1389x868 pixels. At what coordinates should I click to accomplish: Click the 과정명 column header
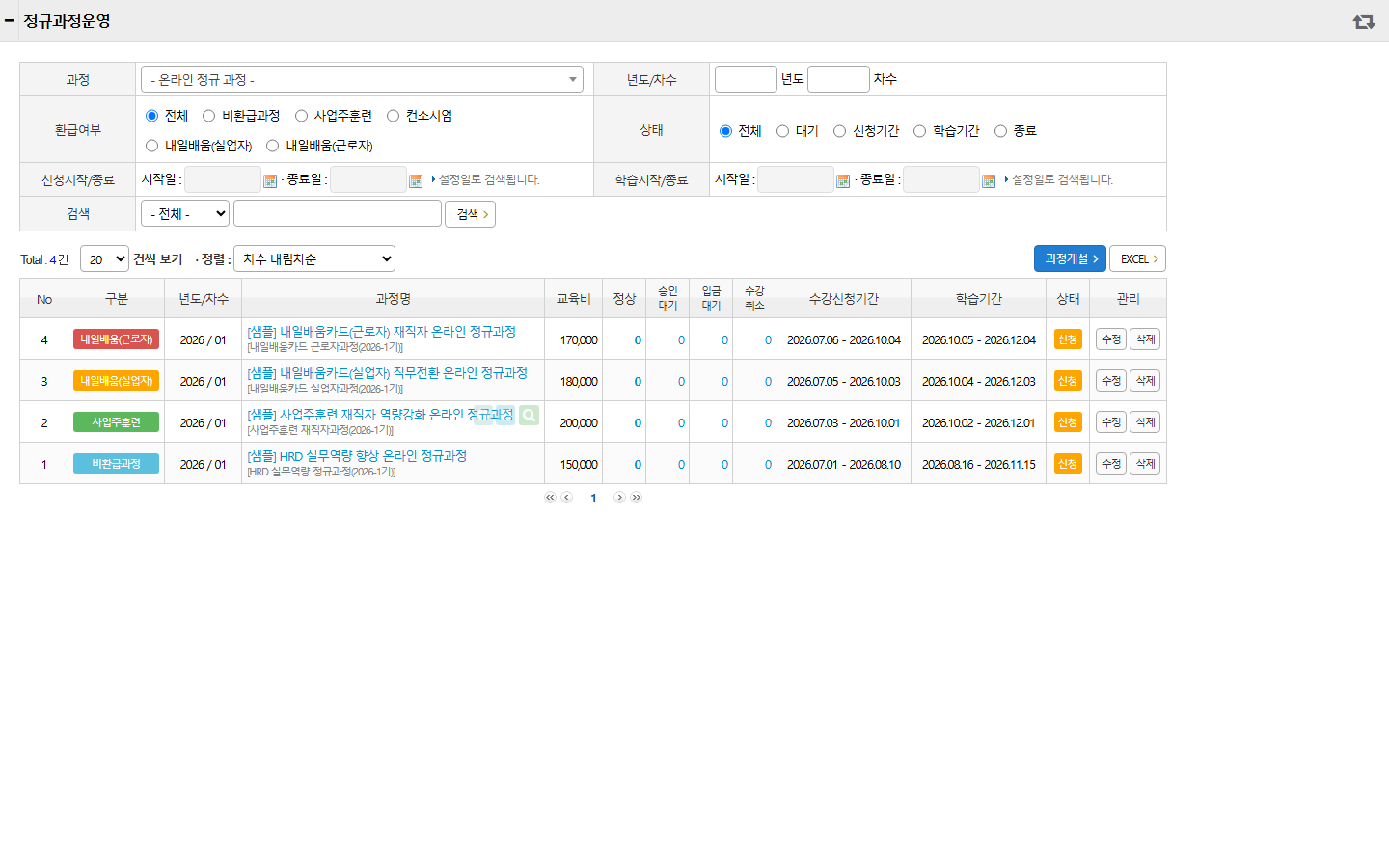(393, 299)
